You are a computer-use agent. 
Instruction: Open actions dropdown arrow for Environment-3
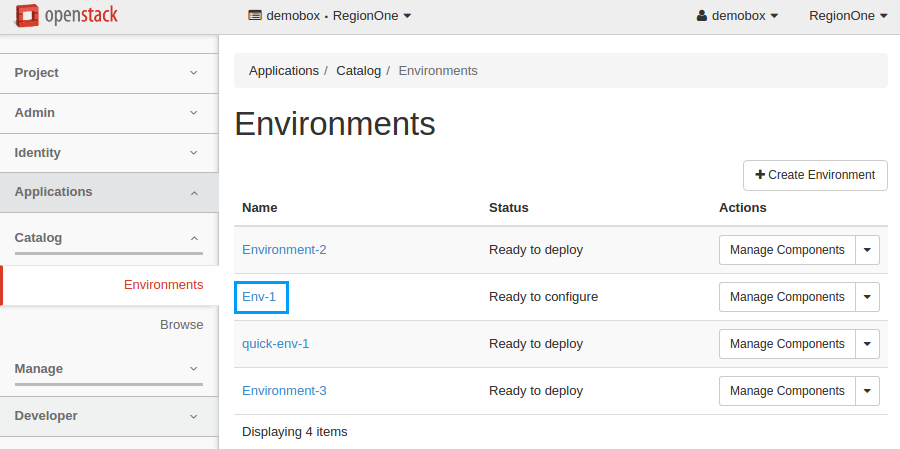[x=867, y=391]
